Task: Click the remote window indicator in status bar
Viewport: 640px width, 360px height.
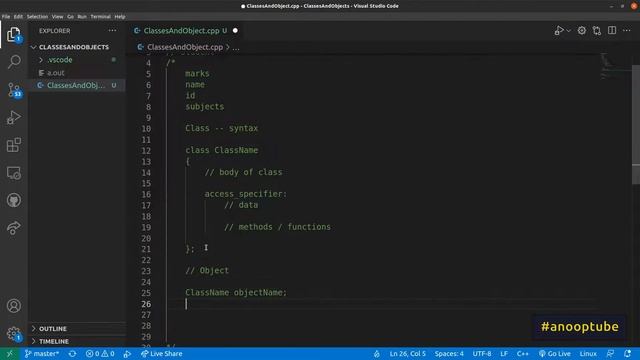Action: point(10,354)
